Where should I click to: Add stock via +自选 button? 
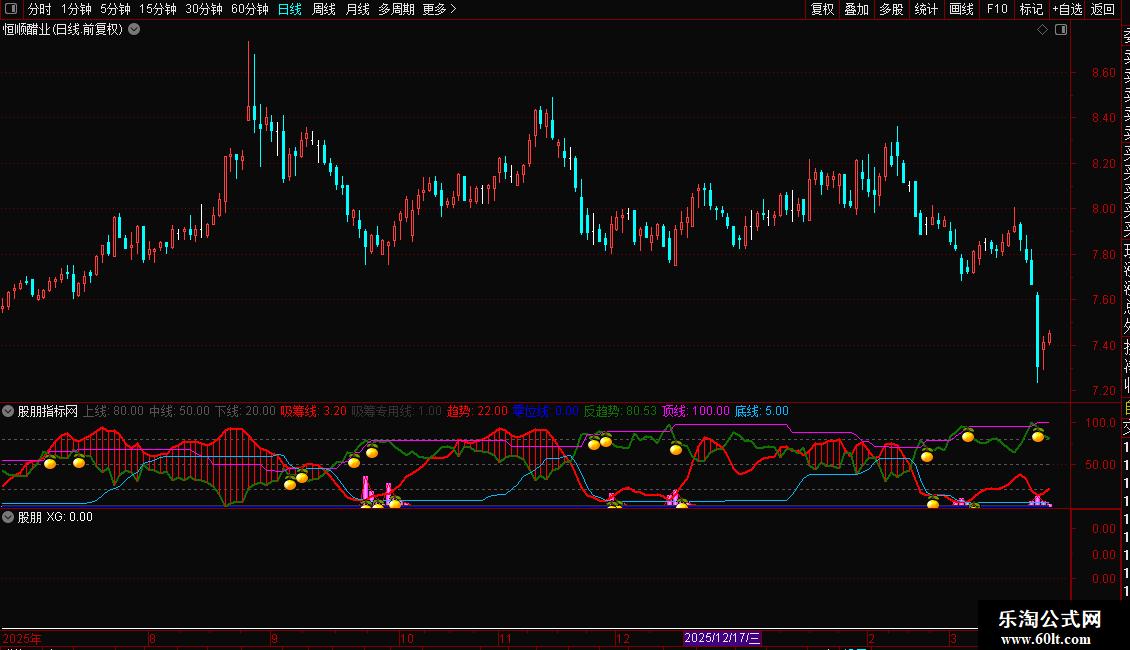click(1067, 9)
